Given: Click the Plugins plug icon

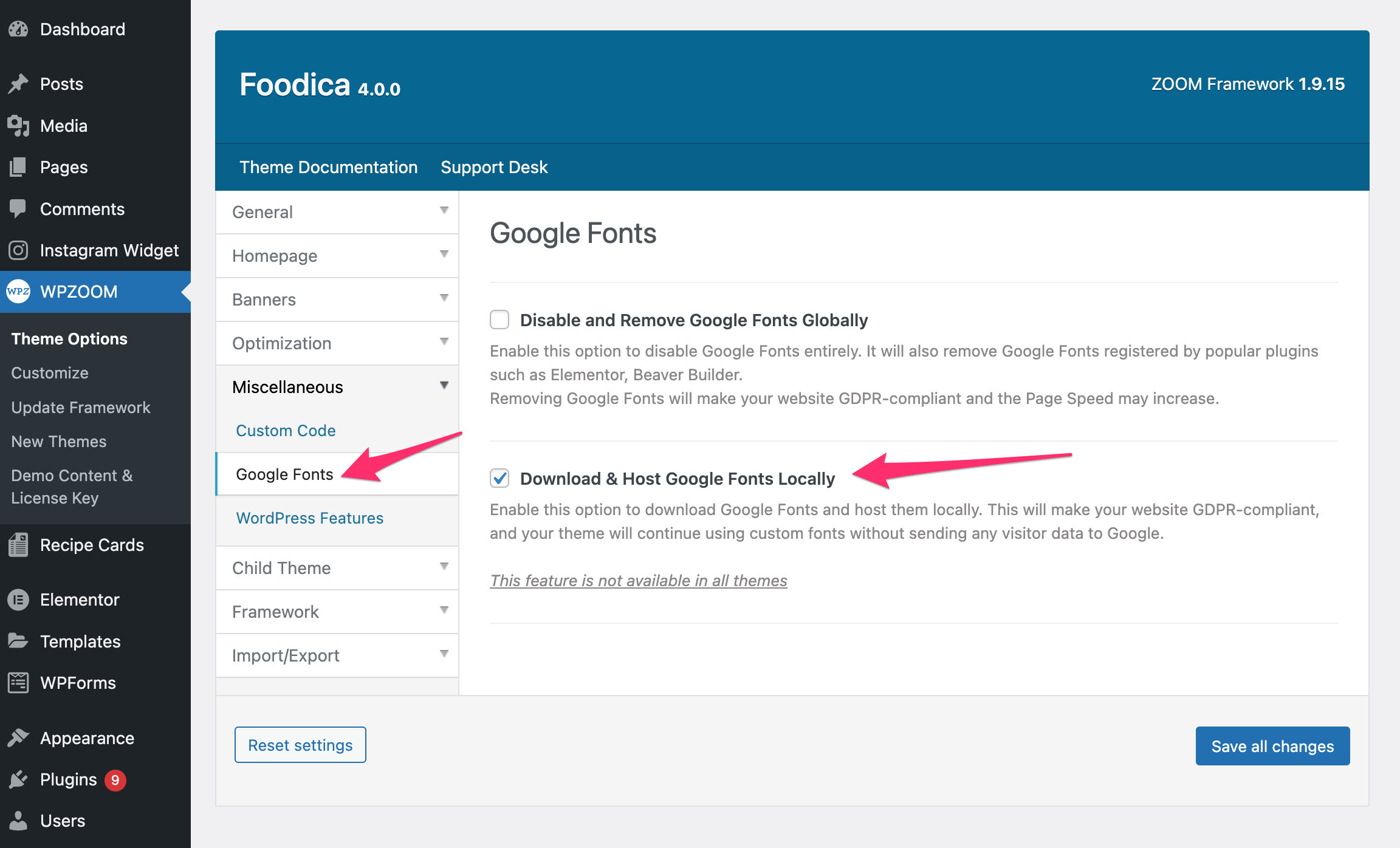Looking at the screenshot, I should 18,779.
